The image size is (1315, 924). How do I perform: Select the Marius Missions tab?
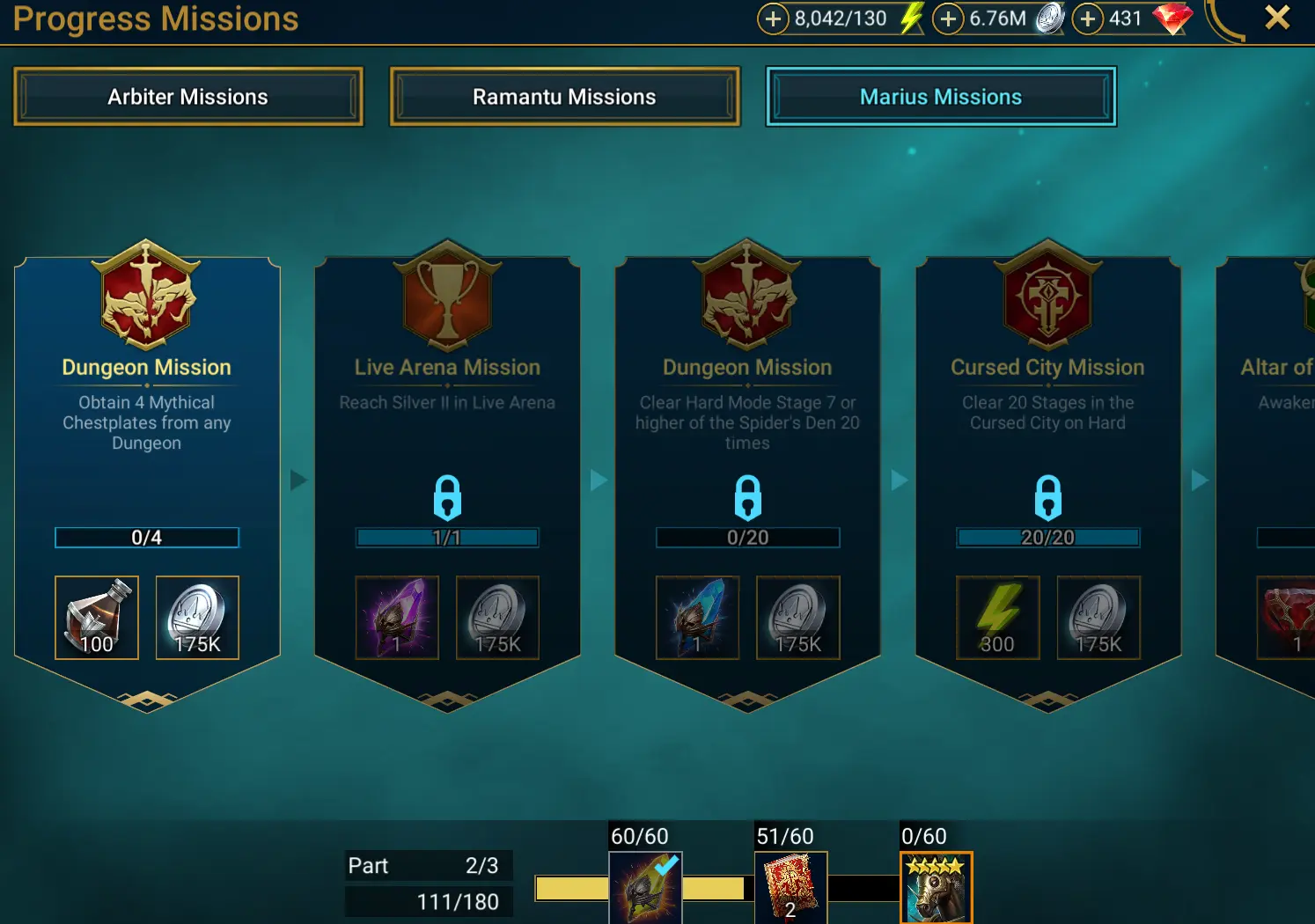[x=941, y=97]
